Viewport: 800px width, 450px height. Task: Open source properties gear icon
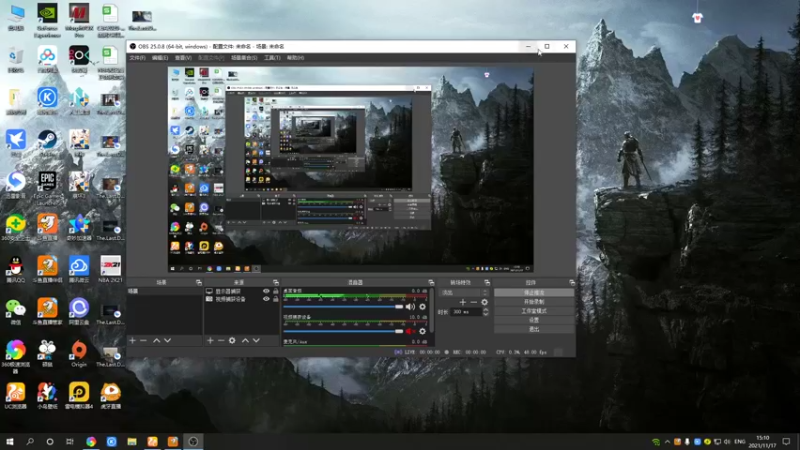click(232, 340)
